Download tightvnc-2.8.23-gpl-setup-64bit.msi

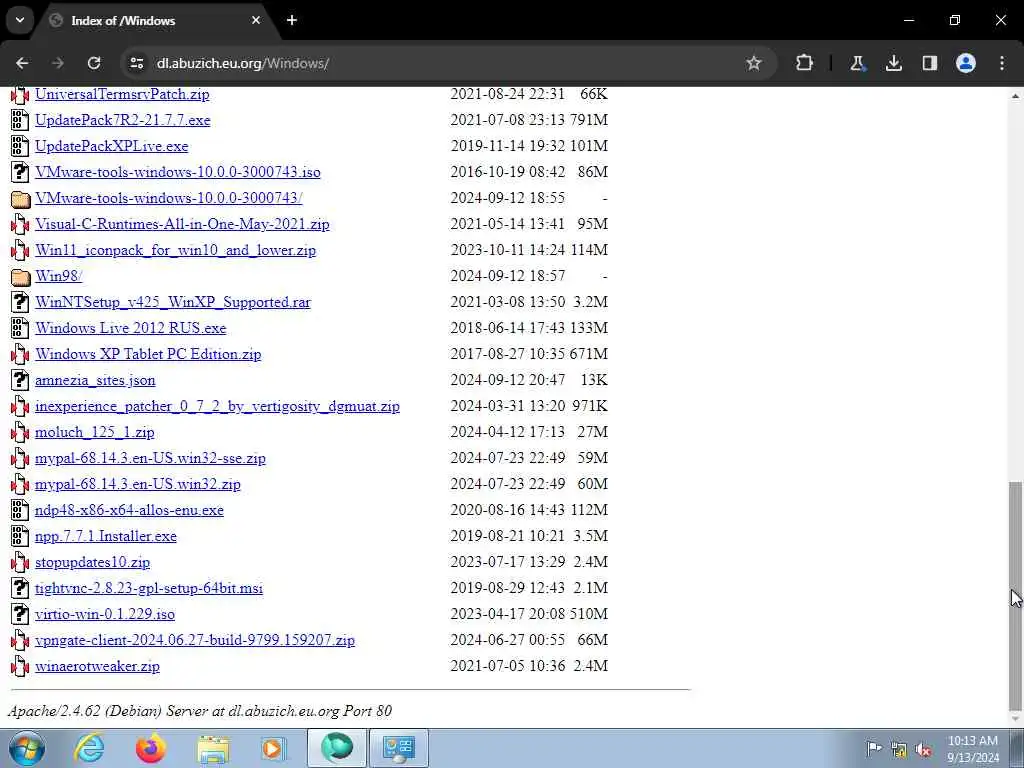pos(149,588)
